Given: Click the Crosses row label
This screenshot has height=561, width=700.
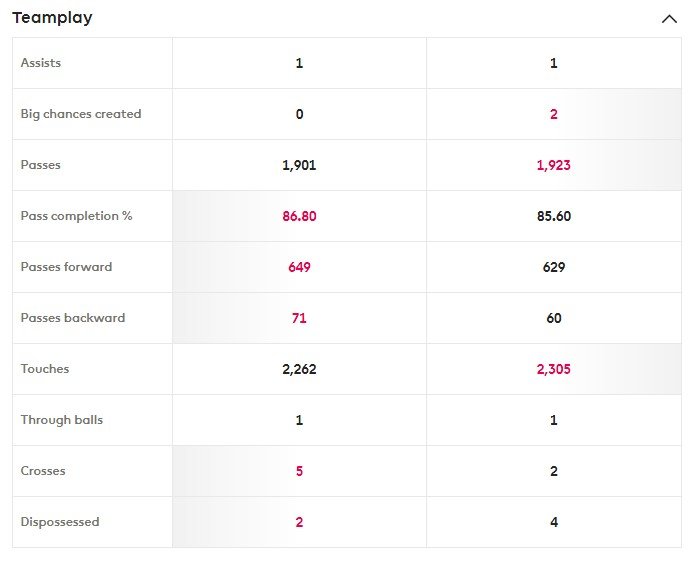Looking at the screenshot, I should [x=43, y=471].
